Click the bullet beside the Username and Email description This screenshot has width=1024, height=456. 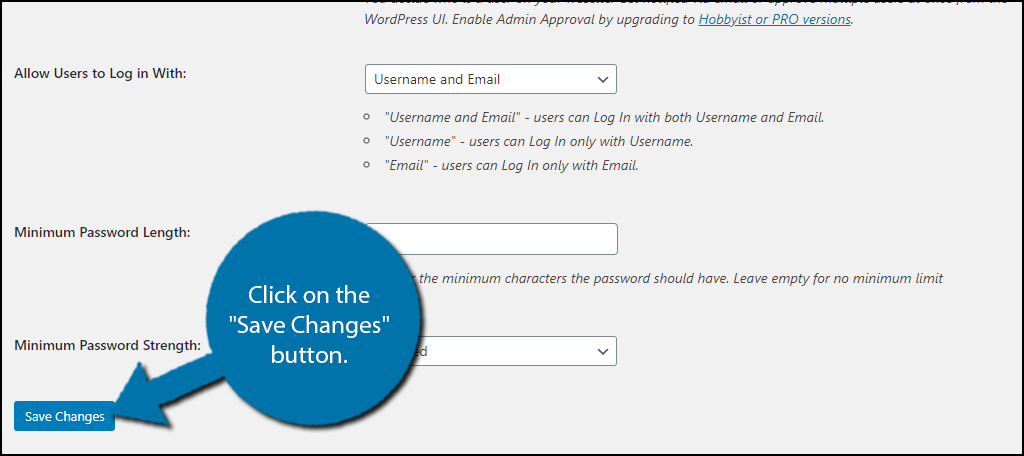coord(368,118)
